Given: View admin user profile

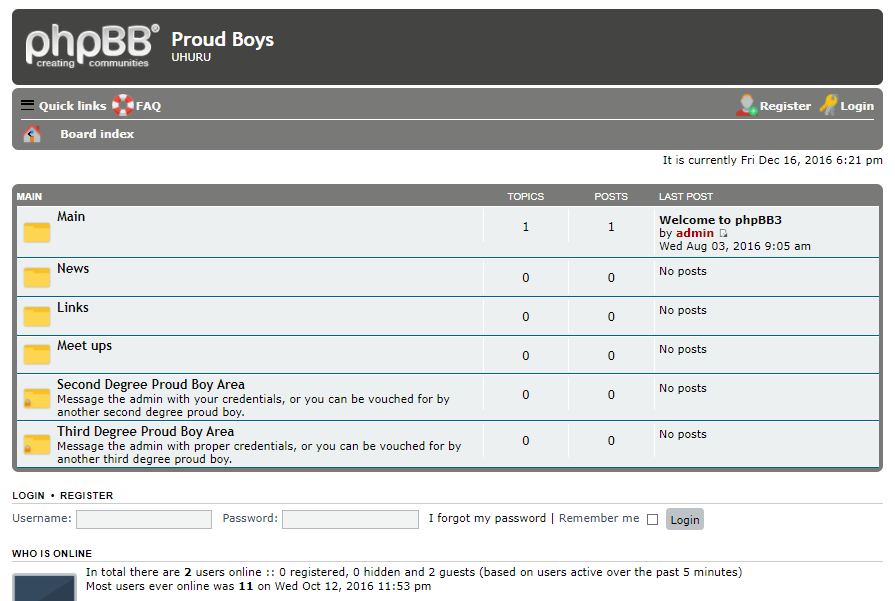Looking at the screenshot, I should (695, 233).
